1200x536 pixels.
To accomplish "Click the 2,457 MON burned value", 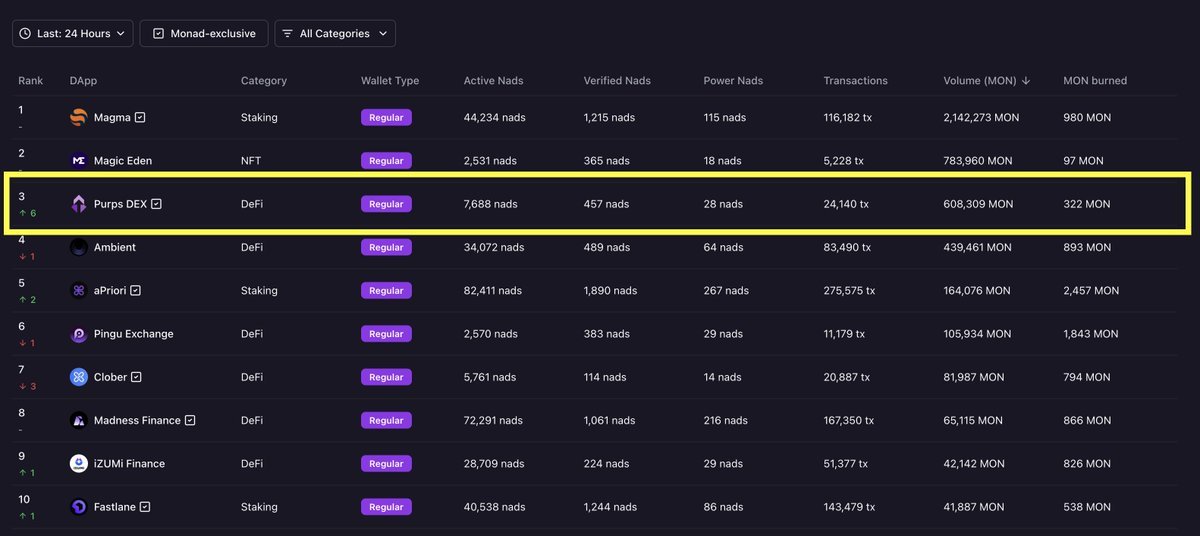I will coord(1091,290).
